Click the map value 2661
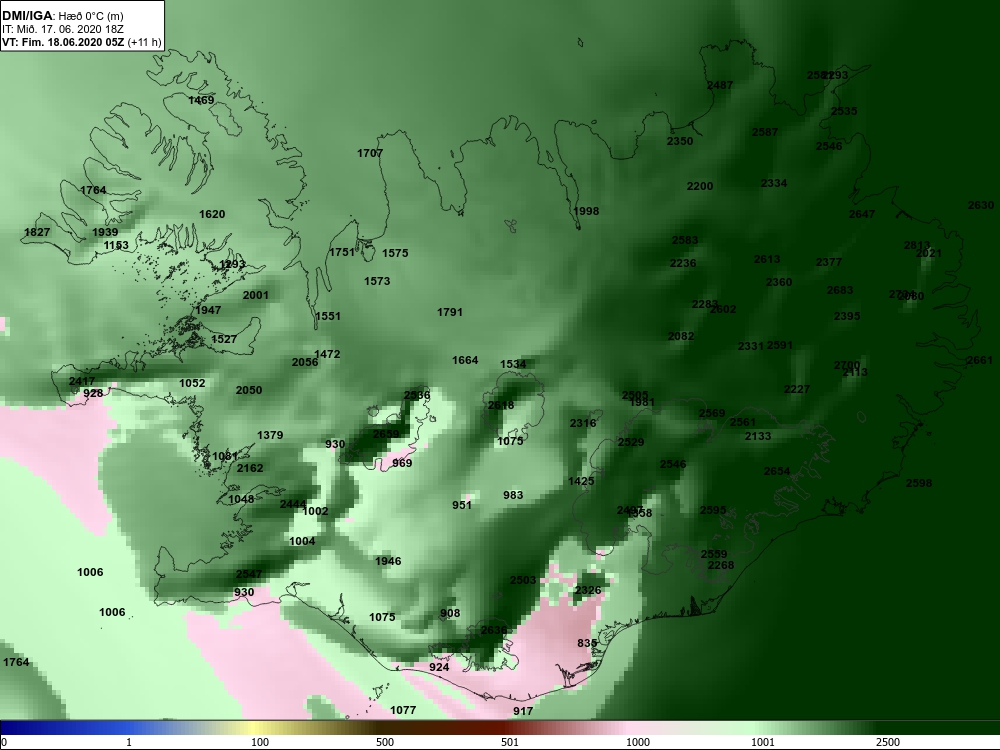Screen dimensions: 1000x750 tap(980, 361)
